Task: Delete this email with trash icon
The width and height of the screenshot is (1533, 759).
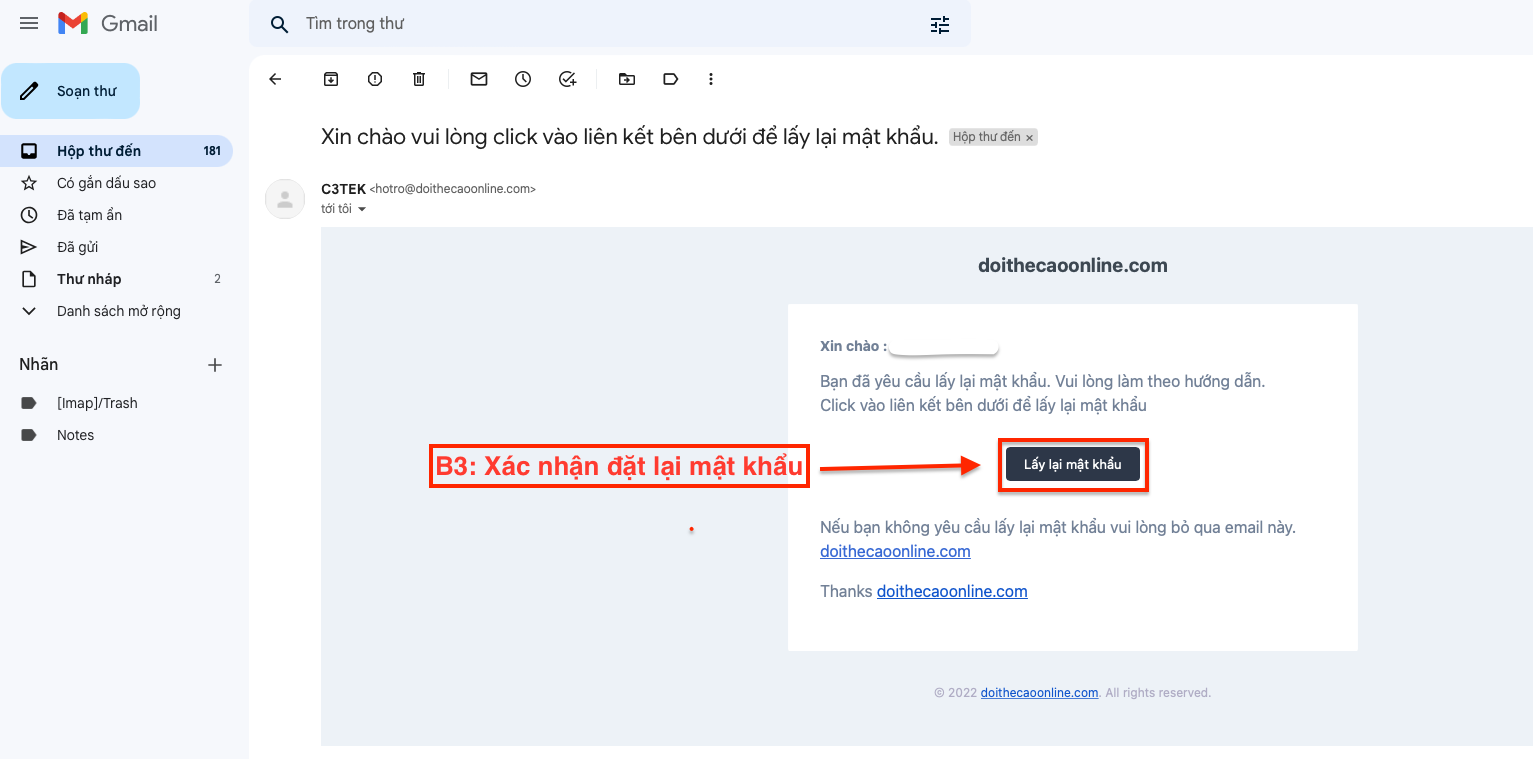Action: 419,79
